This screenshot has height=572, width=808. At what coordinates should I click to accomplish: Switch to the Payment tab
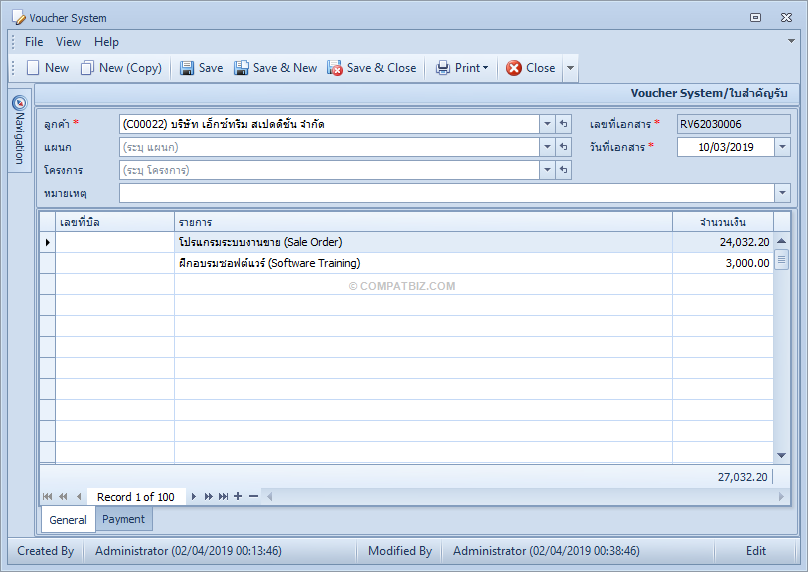(123, 519)
